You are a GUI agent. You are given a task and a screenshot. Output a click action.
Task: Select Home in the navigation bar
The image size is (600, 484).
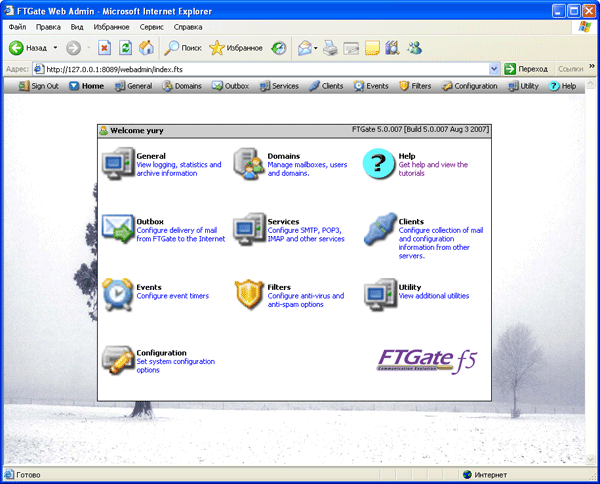tap(86, 86)
